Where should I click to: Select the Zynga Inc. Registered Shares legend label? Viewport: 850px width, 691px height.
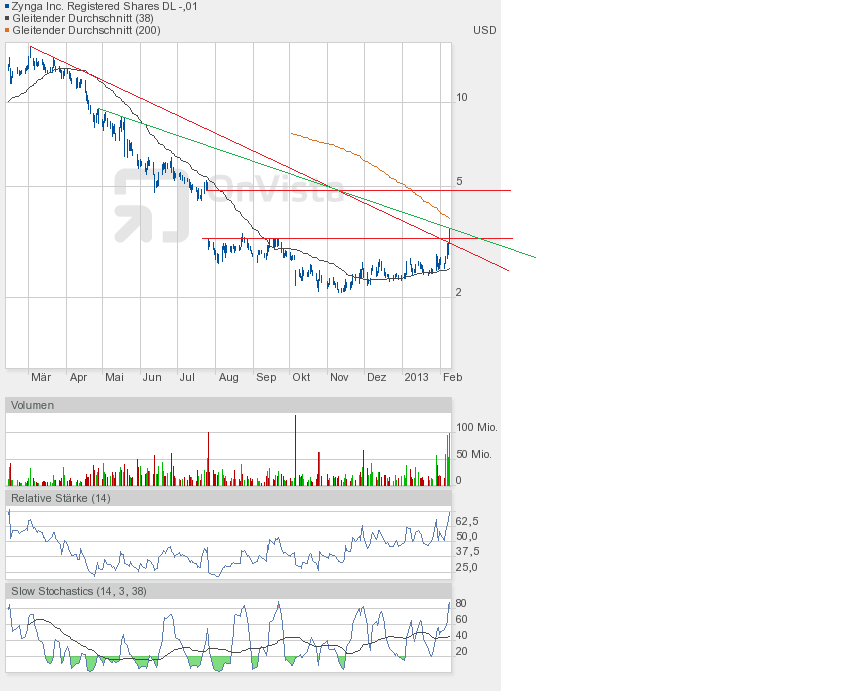104,6
